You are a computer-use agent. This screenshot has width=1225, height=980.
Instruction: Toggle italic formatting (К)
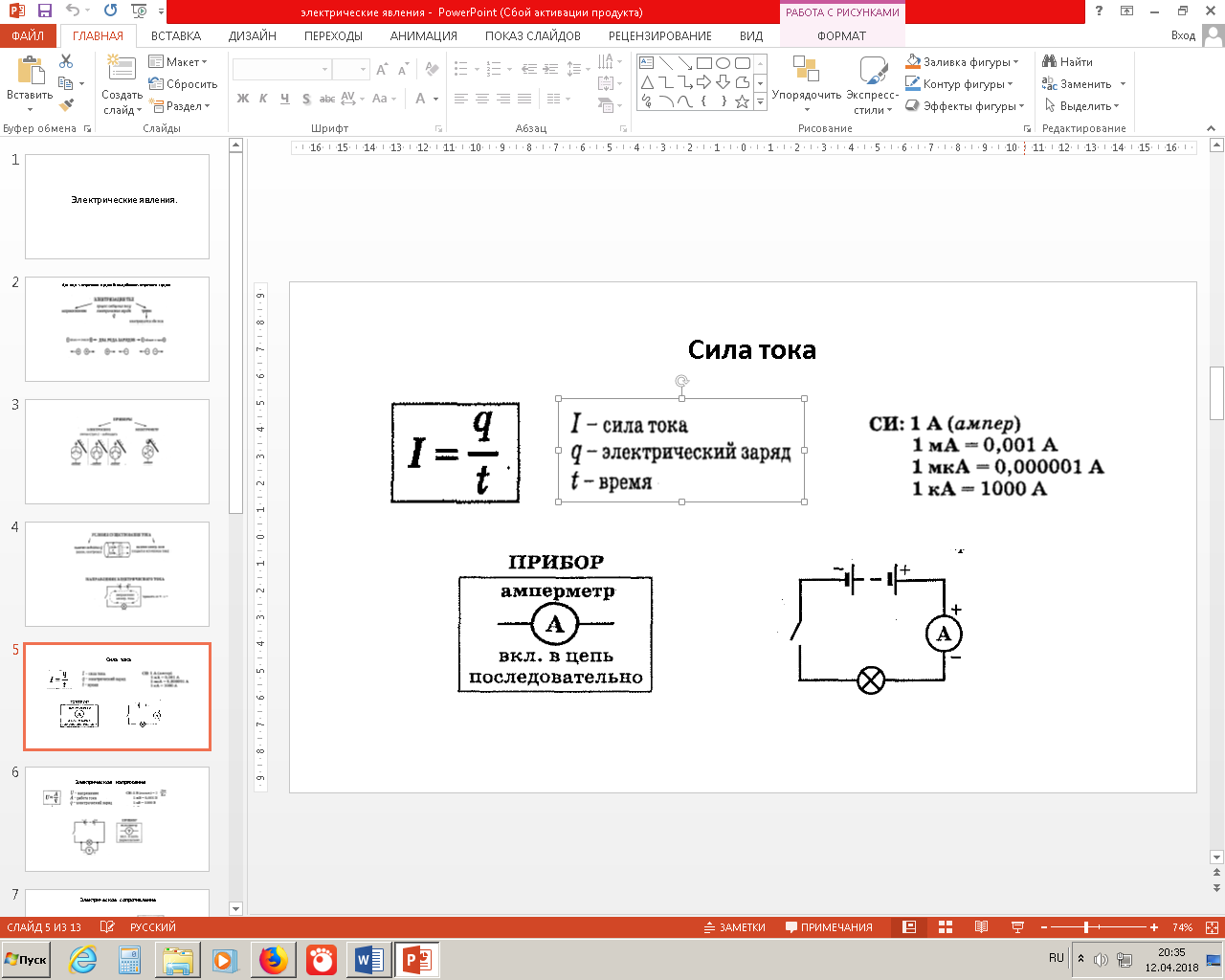pyautogui.click(x=264, y=99)
